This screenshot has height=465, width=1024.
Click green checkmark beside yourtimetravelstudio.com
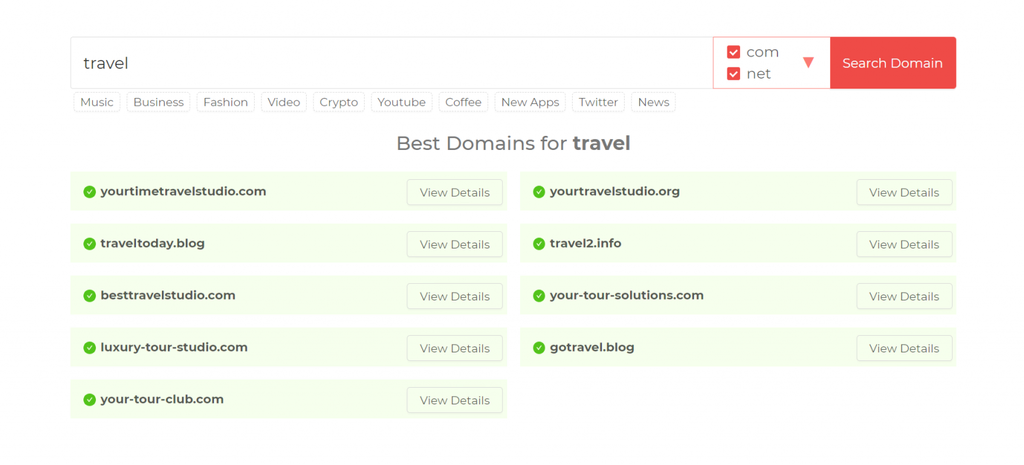coord(89,192)
